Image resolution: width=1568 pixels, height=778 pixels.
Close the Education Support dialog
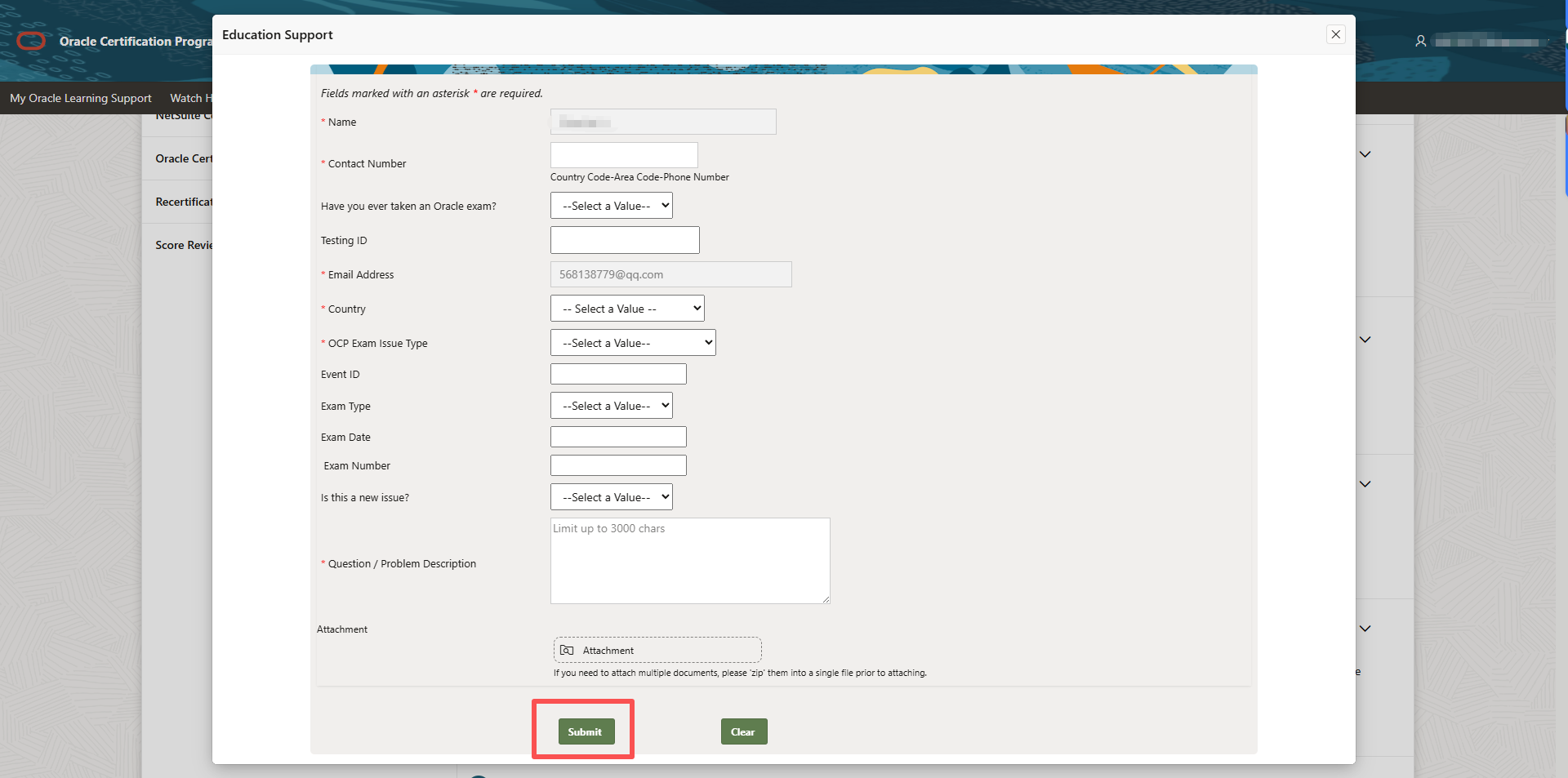click(1335, 34)
